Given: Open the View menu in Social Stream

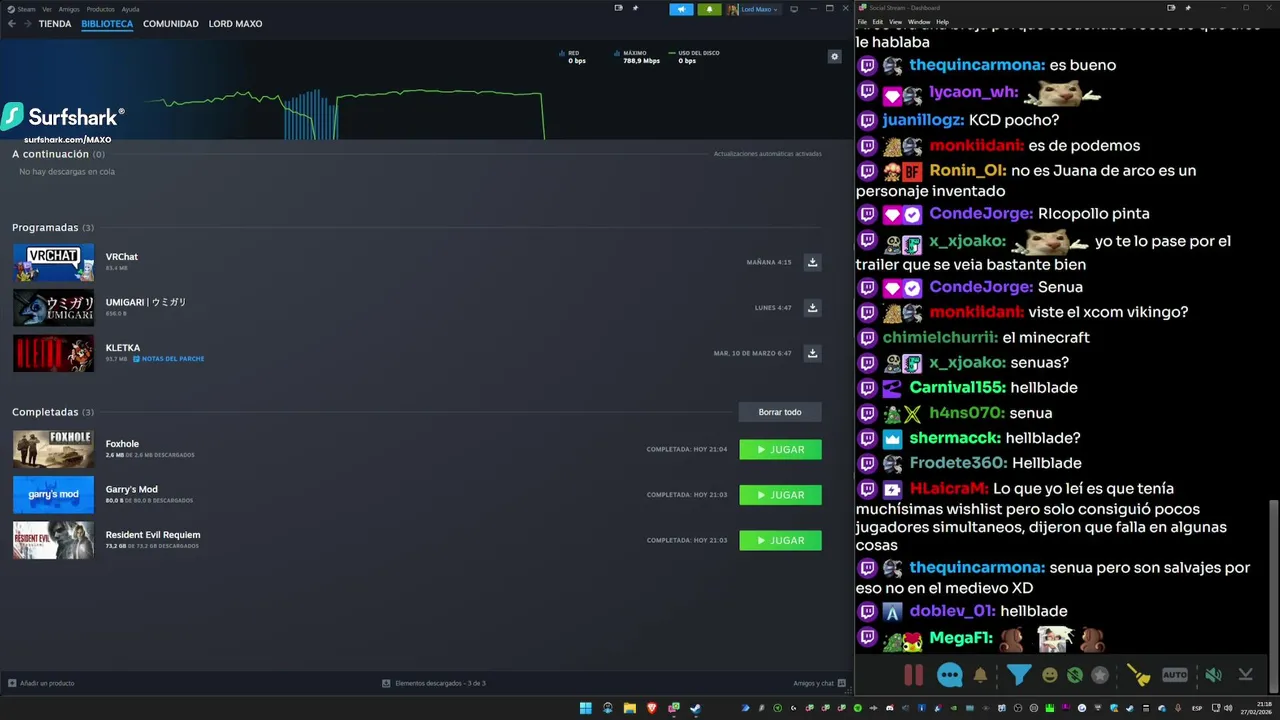Looking at the screenshot, I should coord(895,22).
